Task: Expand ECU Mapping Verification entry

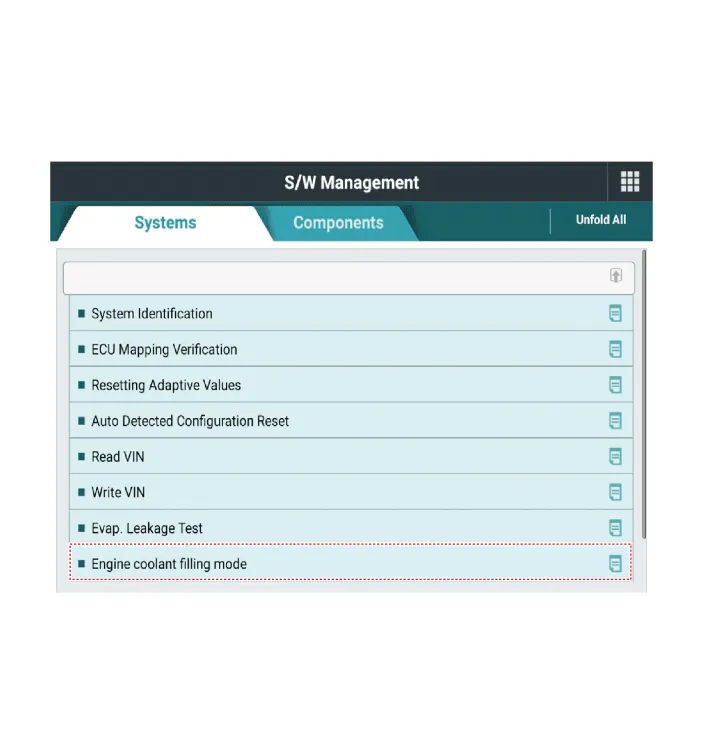Action: coord(164,349)
